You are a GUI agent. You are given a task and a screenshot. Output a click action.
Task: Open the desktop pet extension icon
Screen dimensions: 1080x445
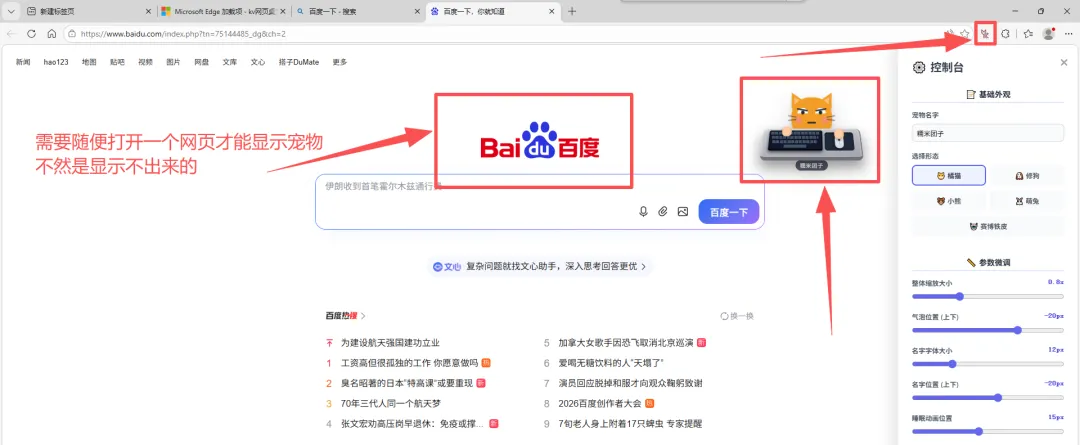(986, 34)
